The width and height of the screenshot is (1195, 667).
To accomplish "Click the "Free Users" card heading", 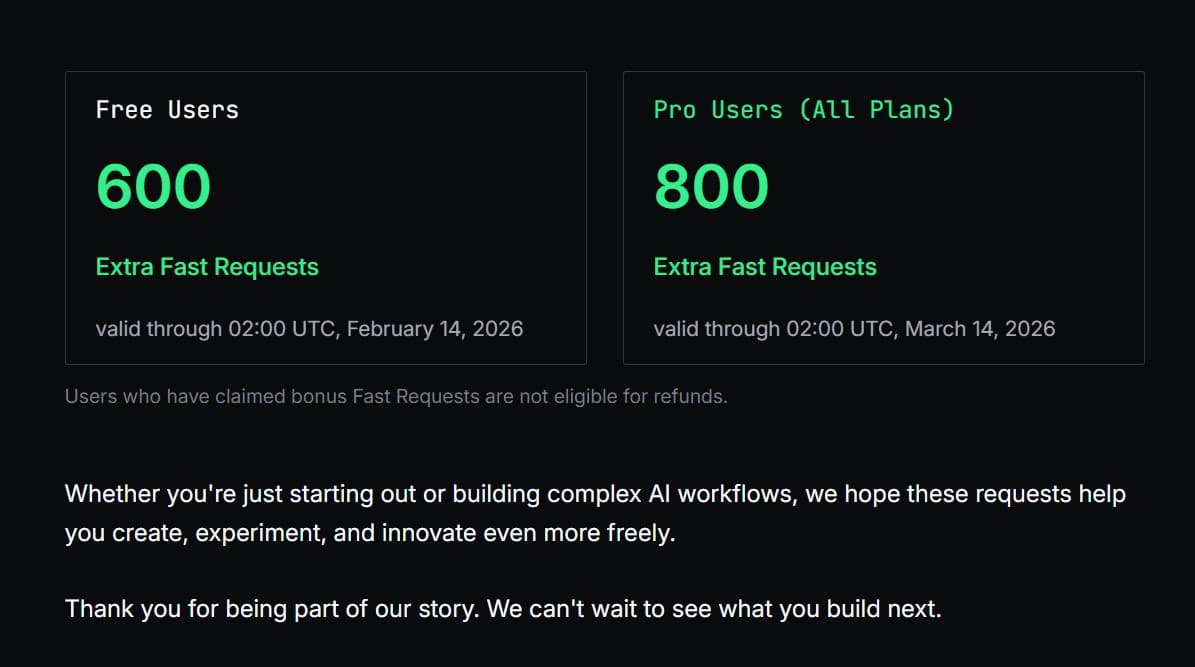I will pyautogui.click(x=167, y=110).
